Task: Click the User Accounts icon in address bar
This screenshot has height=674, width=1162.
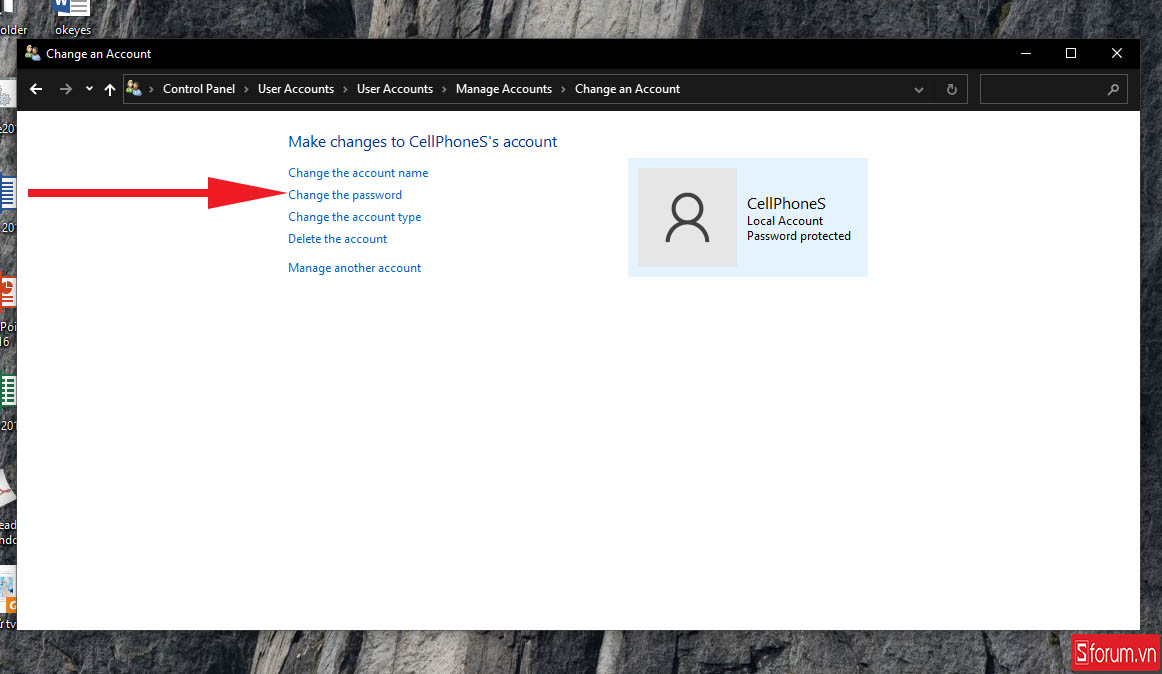Action: 134,89
